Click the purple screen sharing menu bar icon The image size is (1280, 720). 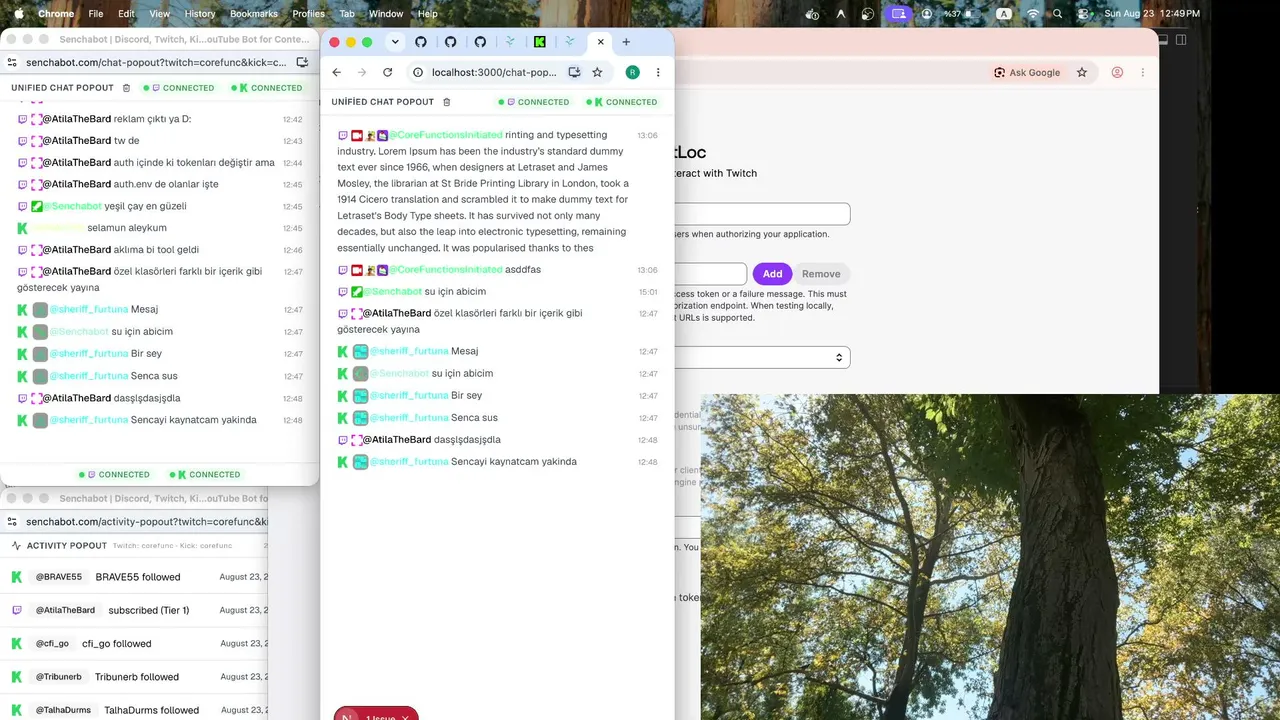coord(898,14)
